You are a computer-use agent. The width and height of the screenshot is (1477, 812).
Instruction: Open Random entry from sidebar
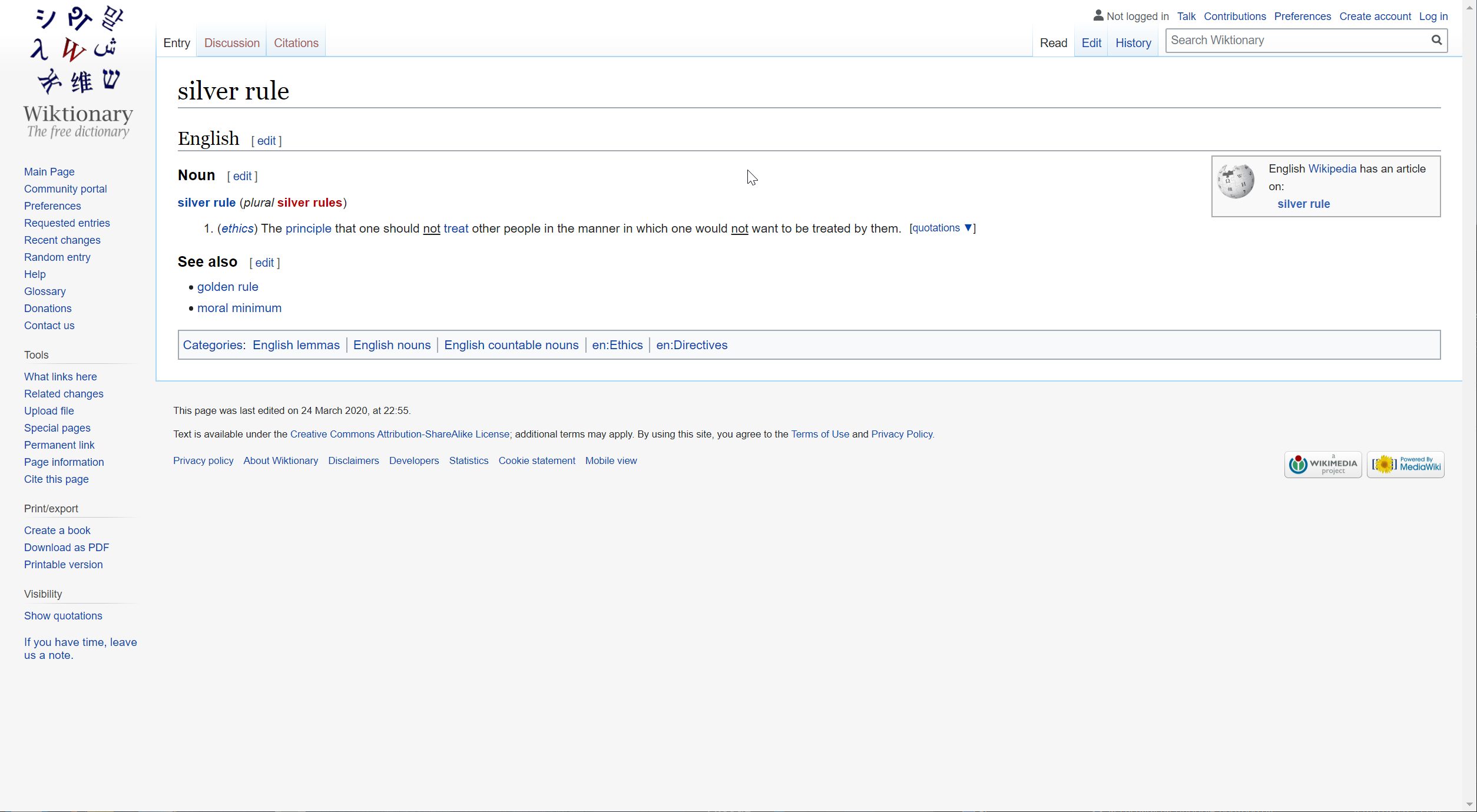pyautogui.click(x=57, y=257)
